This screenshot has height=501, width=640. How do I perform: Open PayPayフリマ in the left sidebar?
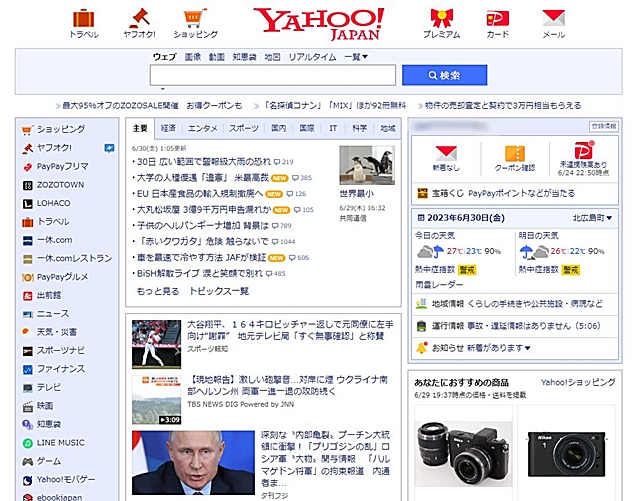click(62, 166)
